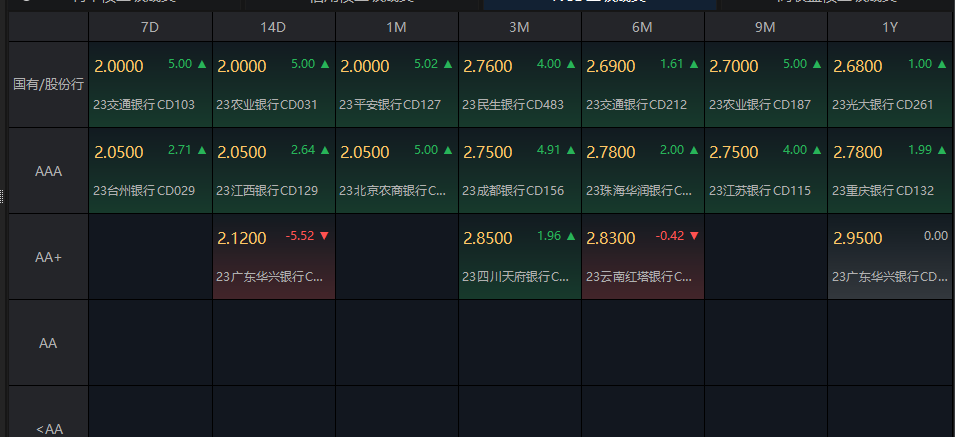Screen dimensions: 955x437
Task: Open the 23农业银行CD187 quote cell
Action: point(766,85)
